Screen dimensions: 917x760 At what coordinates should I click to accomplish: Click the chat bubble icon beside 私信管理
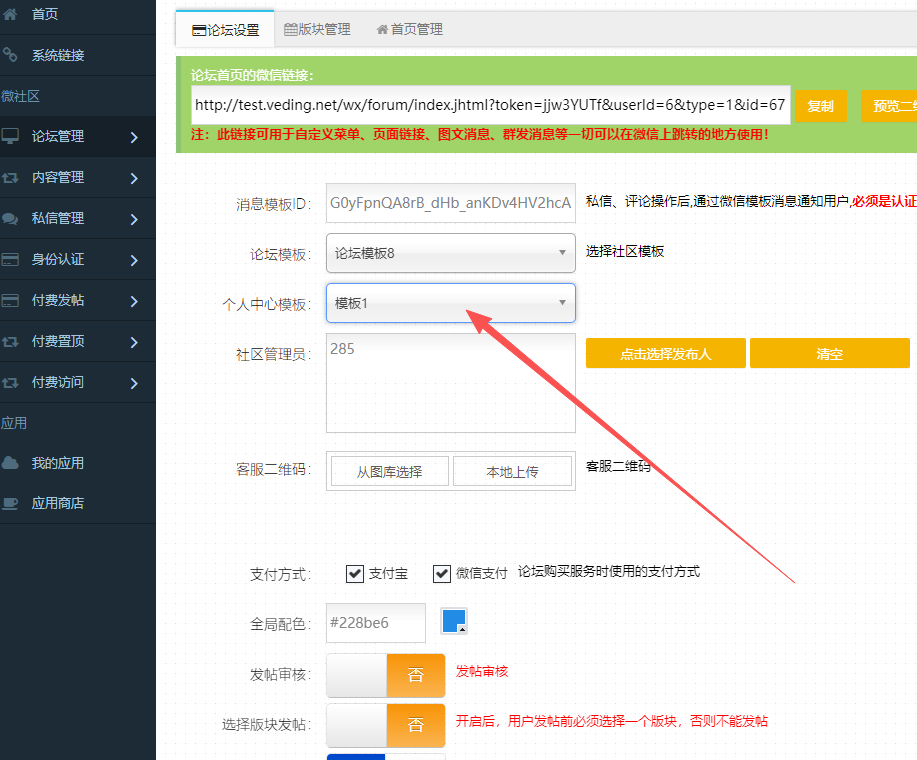pyautogui.click(x=11, y=218)
